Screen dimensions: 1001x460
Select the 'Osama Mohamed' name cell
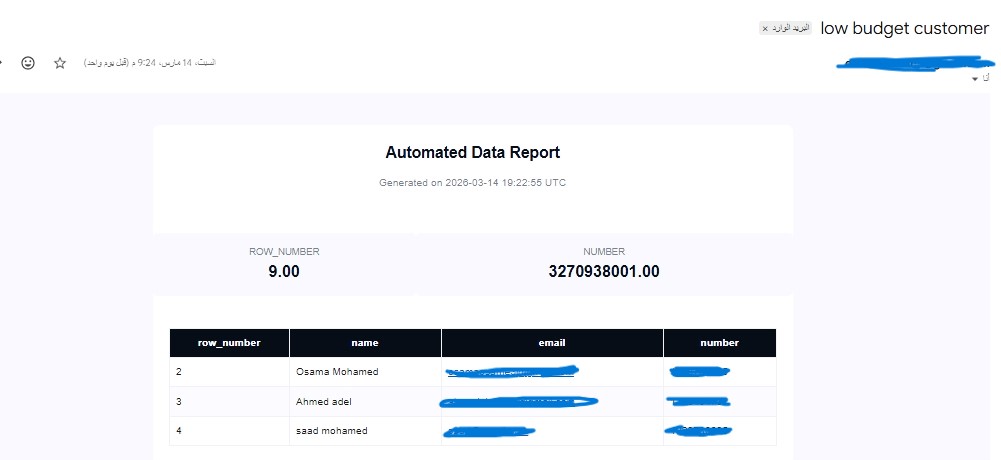pos(337,372)
